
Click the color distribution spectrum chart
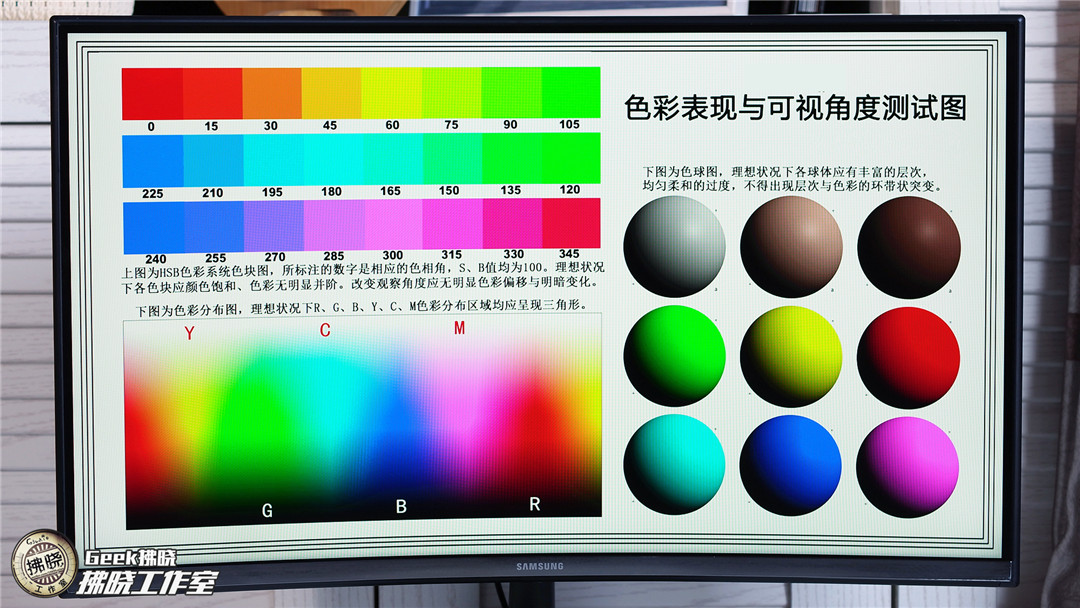point(363,420)
